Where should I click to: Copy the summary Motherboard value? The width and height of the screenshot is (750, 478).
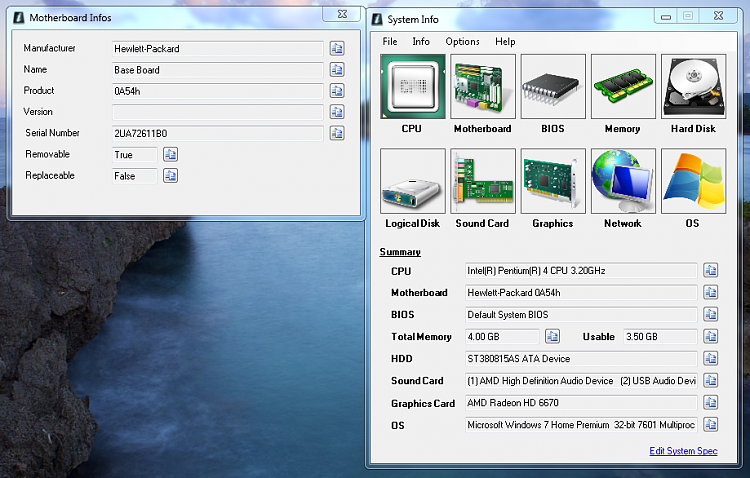pyautogui.click(x=711, y=292)
